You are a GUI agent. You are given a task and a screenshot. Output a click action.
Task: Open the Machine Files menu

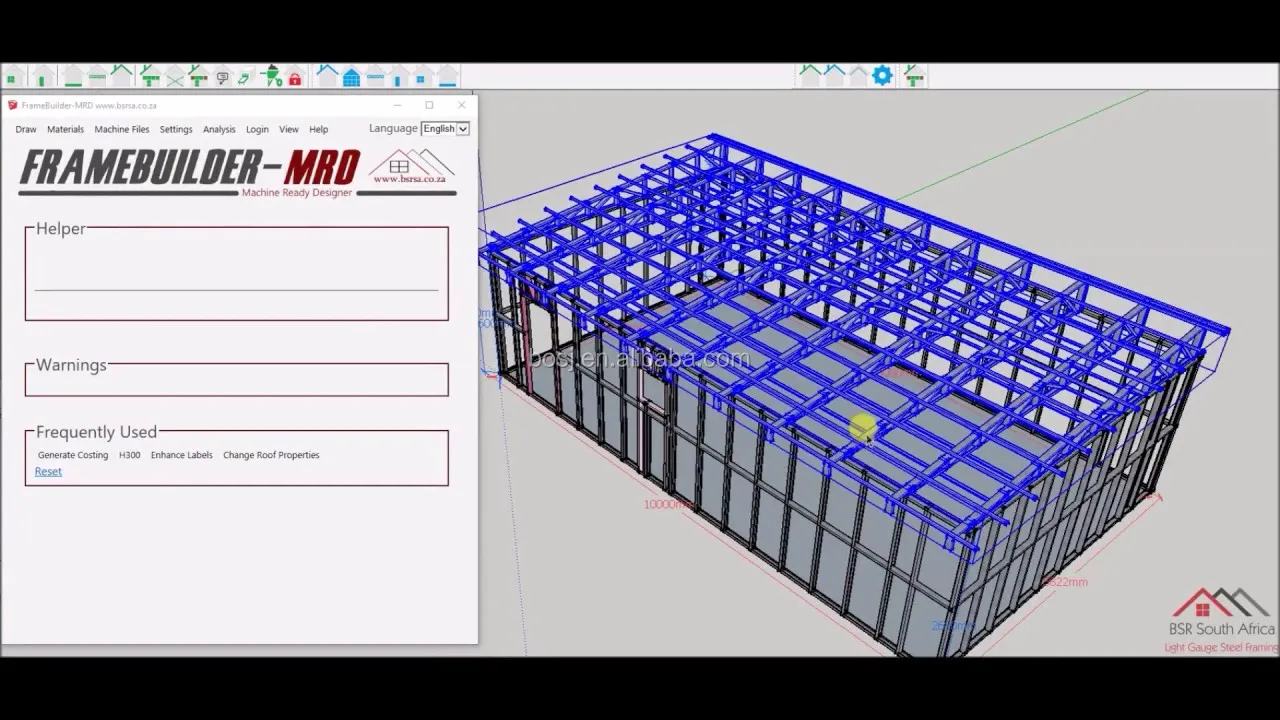(122, 129)
